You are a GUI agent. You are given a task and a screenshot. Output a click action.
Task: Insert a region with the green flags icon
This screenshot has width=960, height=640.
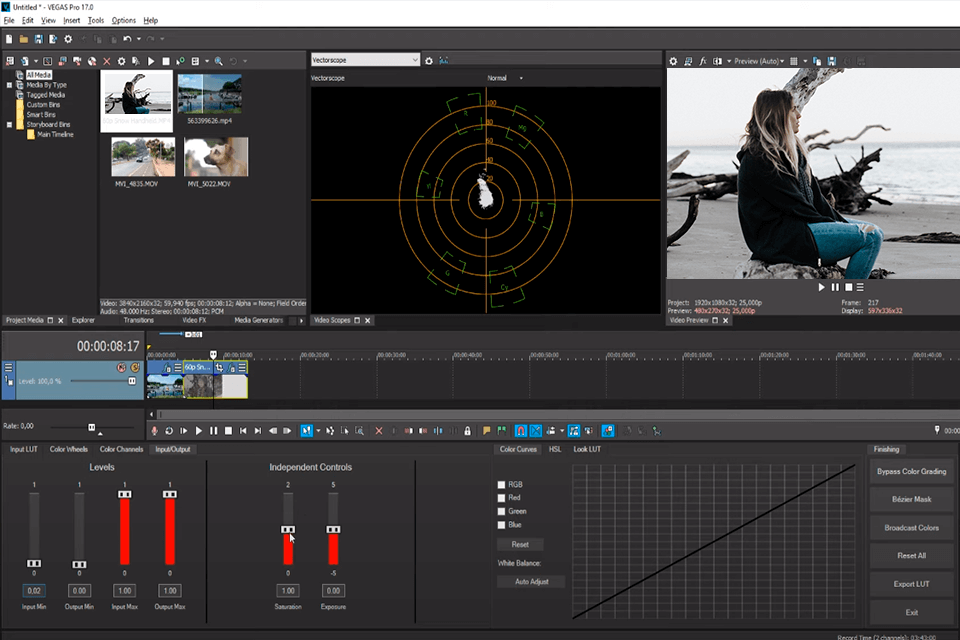point(501,431)
